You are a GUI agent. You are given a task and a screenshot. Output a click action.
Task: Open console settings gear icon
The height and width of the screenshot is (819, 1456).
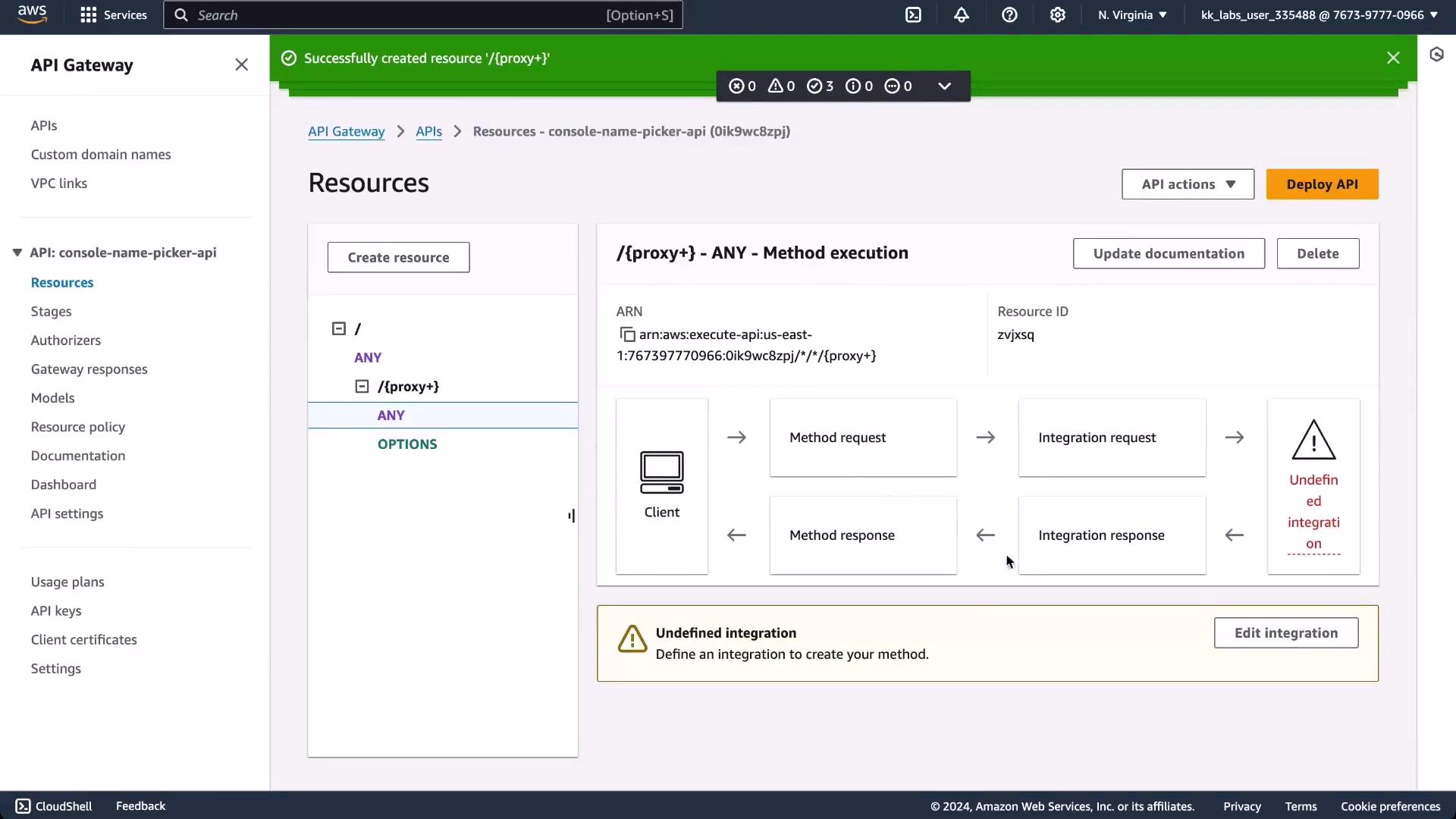(1058, 15)
